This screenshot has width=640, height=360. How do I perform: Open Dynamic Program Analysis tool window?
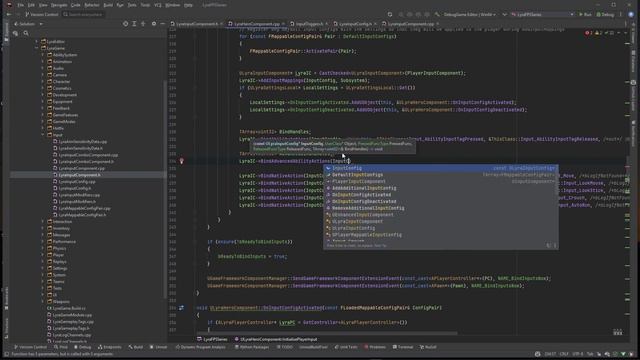[200, 347]
